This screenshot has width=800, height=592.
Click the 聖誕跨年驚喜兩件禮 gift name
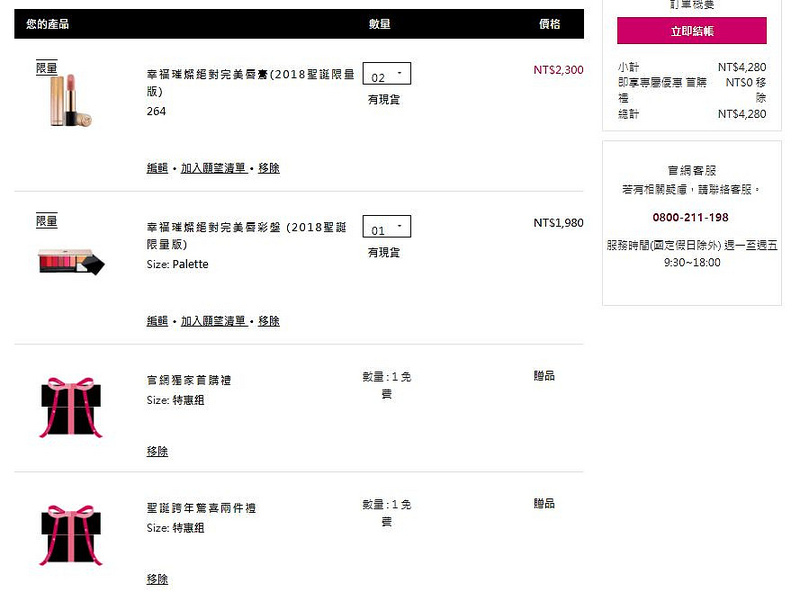coord(201,508)
